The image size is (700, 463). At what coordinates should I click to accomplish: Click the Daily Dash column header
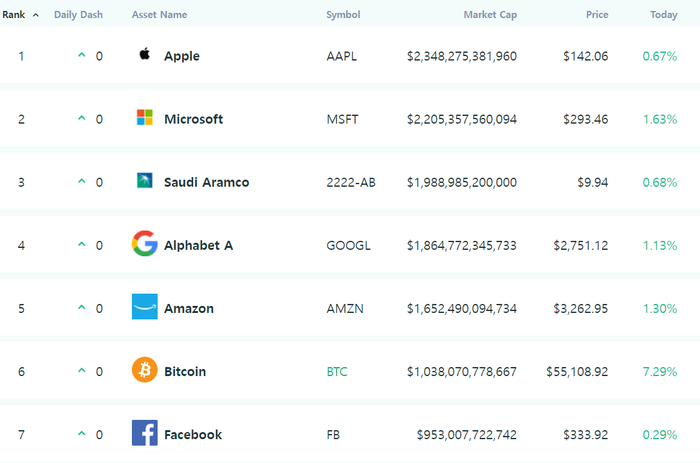click(78, 15)
